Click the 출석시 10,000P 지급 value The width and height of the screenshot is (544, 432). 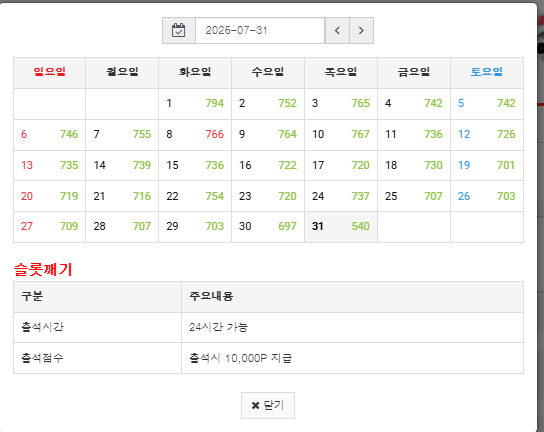[240, 358]
